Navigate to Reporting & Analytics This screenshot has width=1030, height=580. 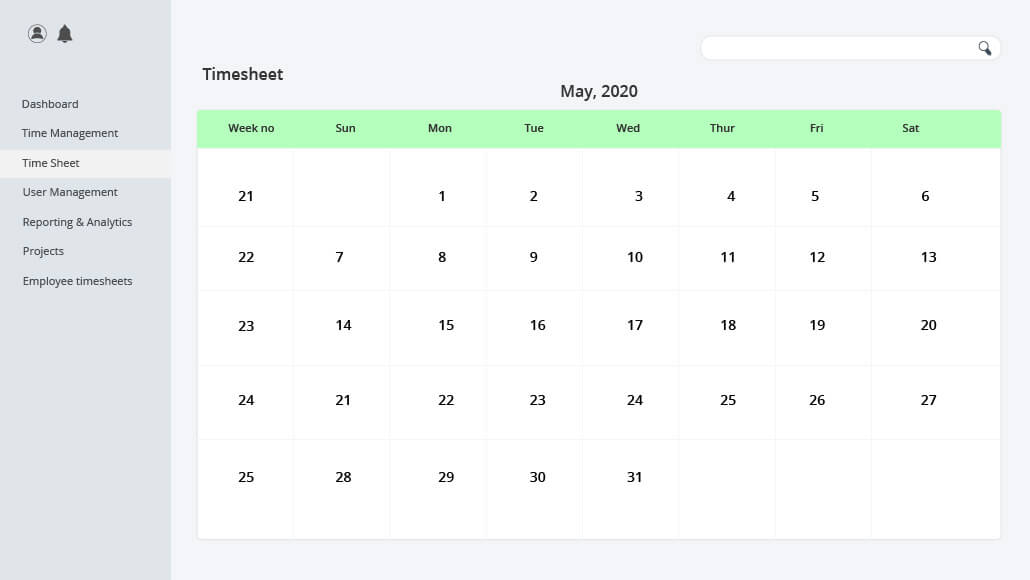[x=77, y=222]
